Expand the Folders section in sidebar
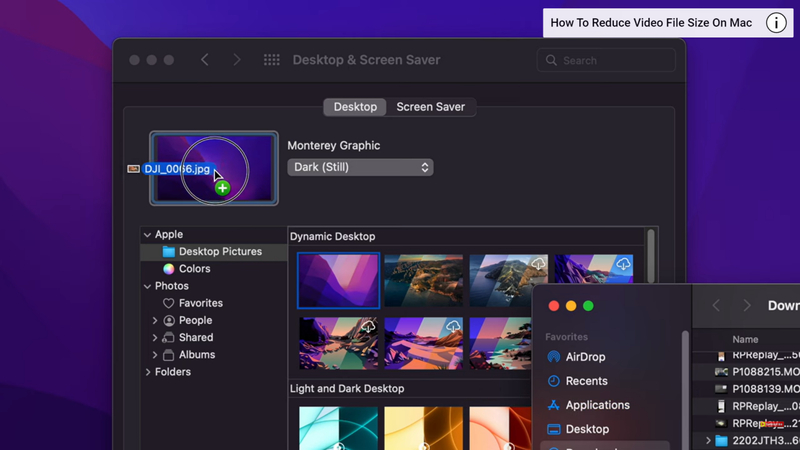The image size is (800, 450). point(147,372)
